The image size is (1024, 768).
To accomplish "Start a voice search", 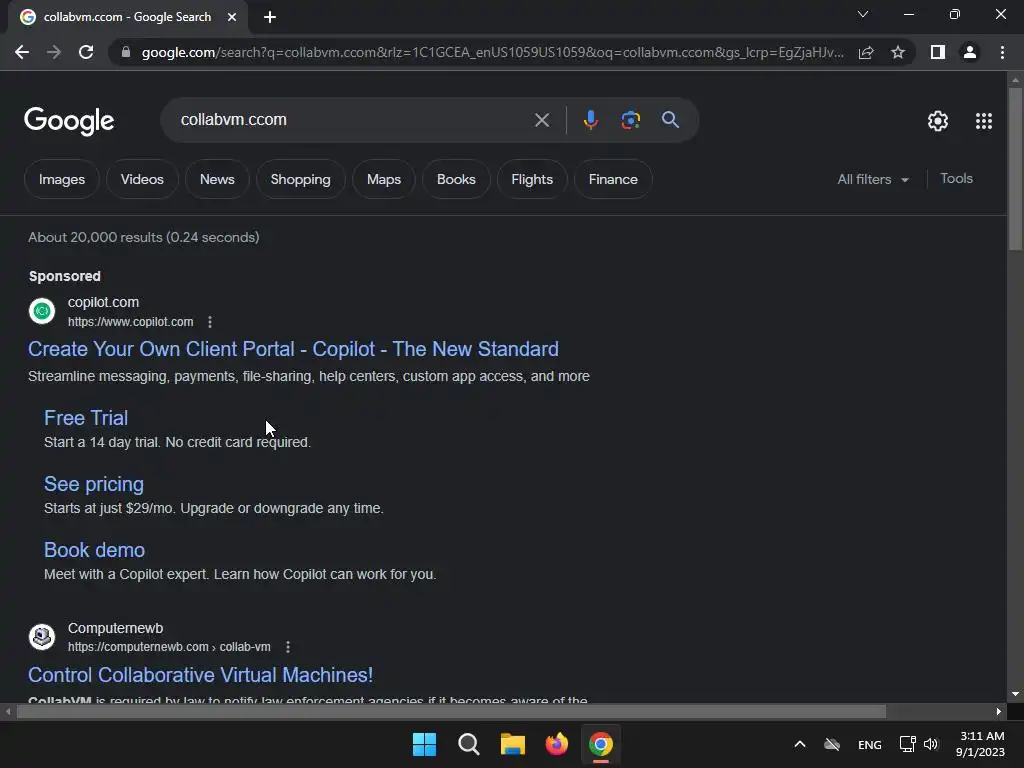I will point(590,120).
